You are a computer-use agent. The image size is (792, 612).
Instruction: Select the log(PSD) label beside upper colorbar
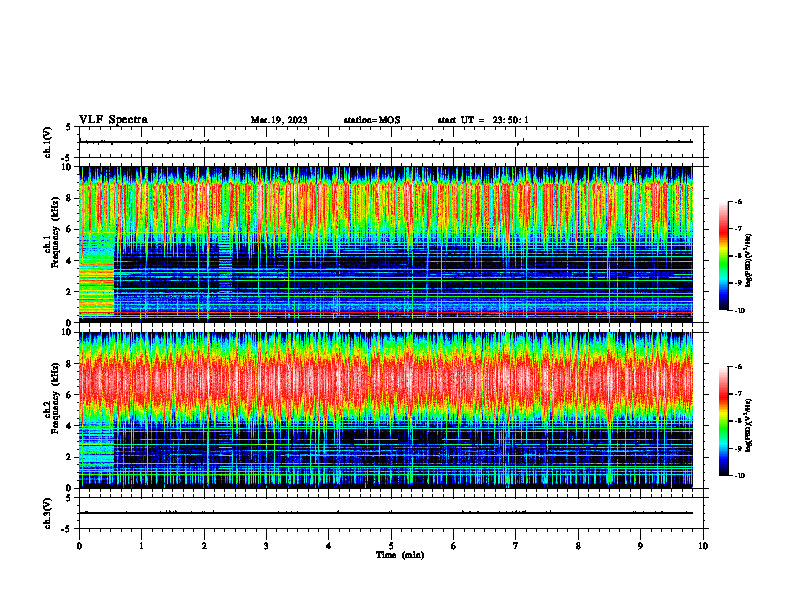(749, 261)
